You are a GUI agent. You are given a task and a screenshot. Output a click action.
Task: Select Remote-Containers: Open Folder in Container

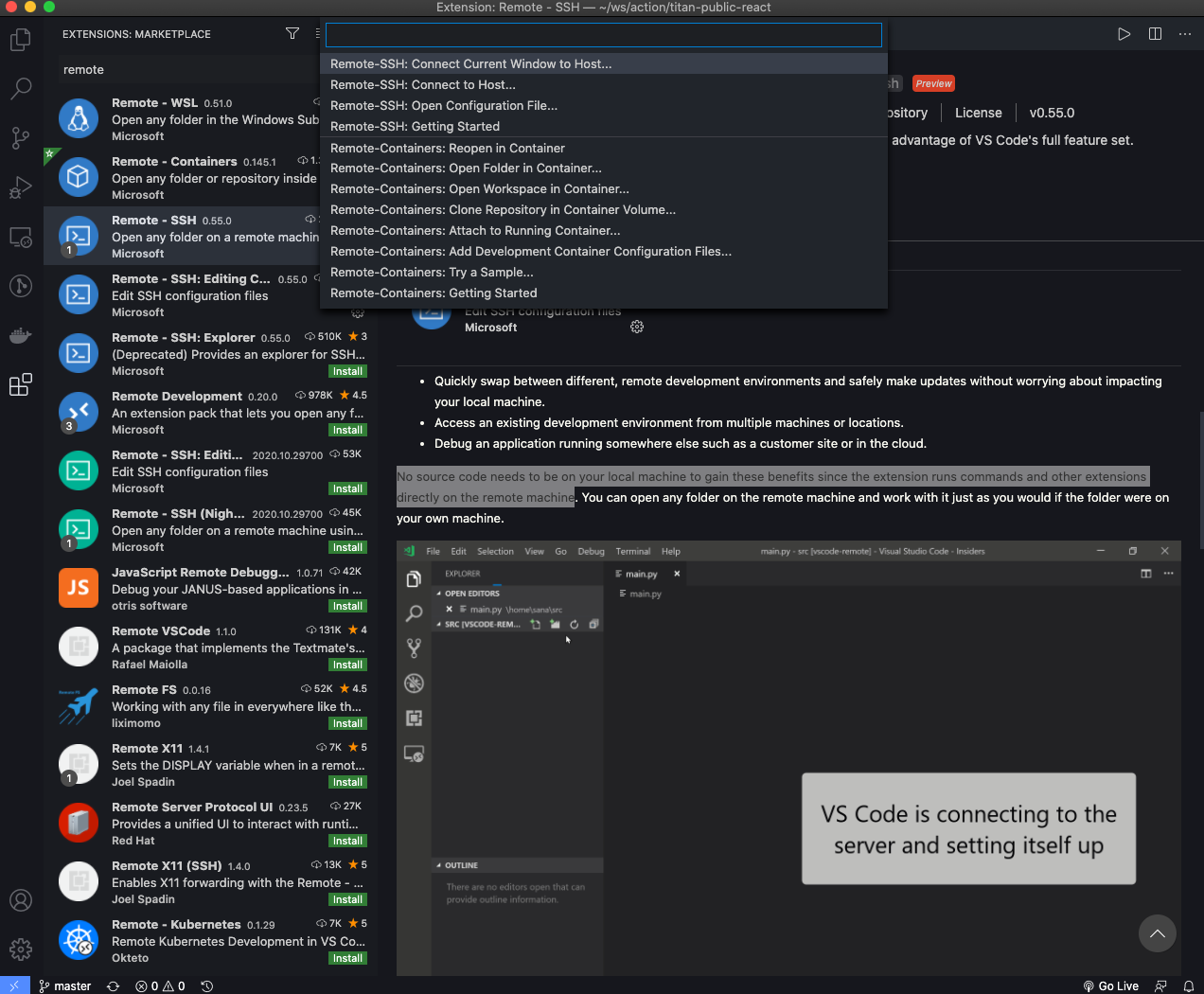pos(604,169)
